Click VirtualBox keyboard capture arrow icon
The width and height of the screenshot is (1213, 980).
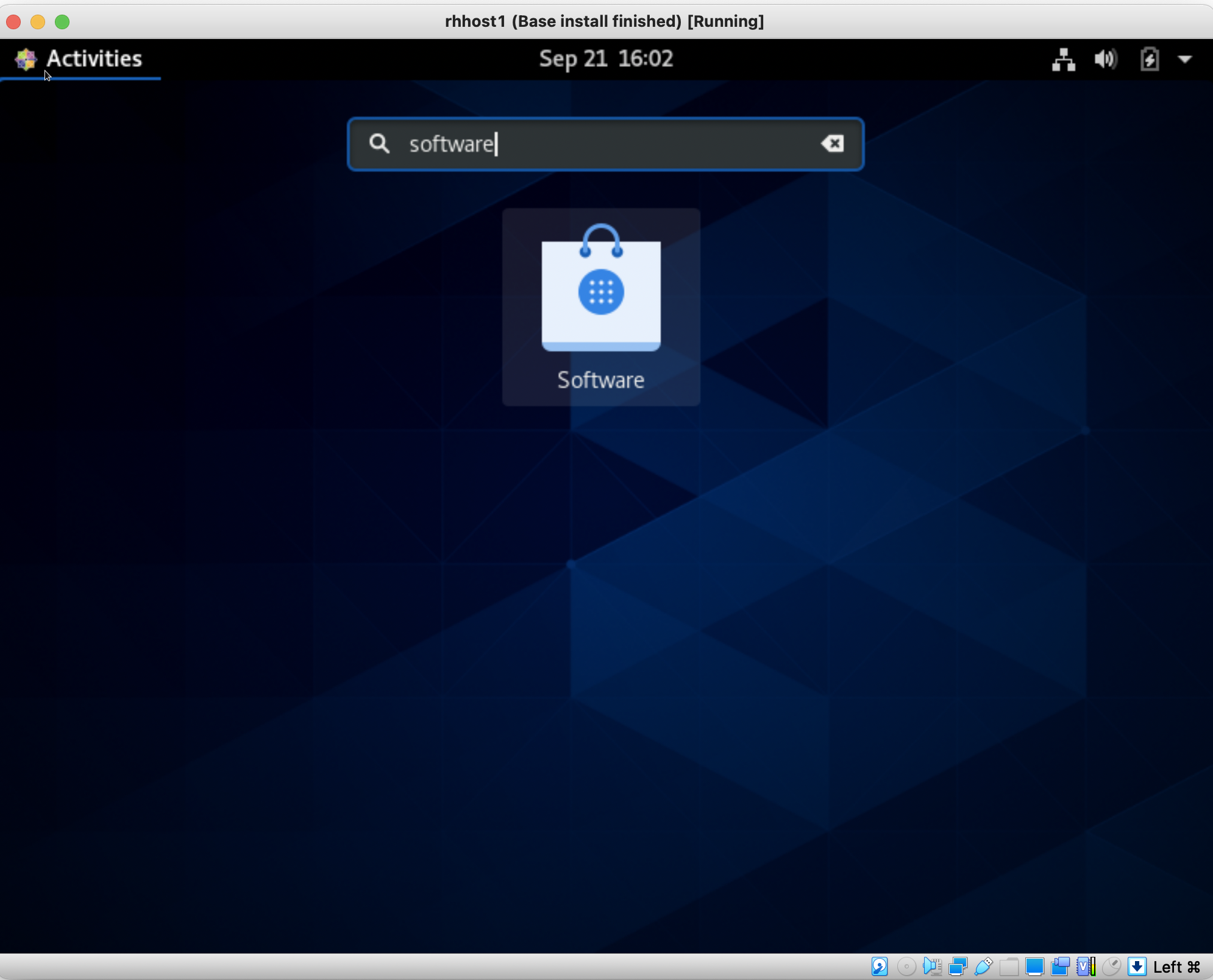click(x=1137, y=967)
